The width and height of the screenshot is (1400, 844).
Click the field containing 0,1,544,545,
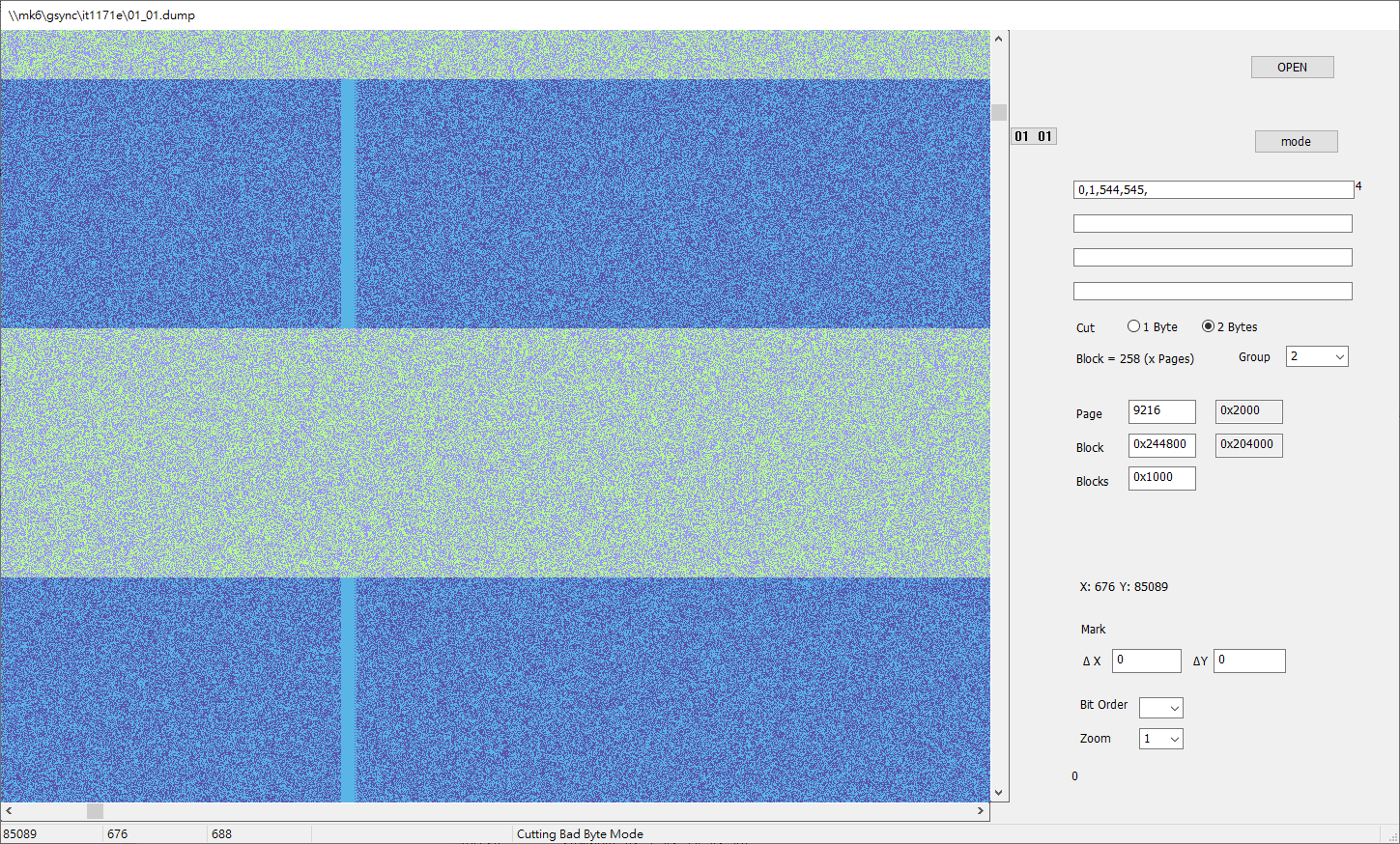1214,189
